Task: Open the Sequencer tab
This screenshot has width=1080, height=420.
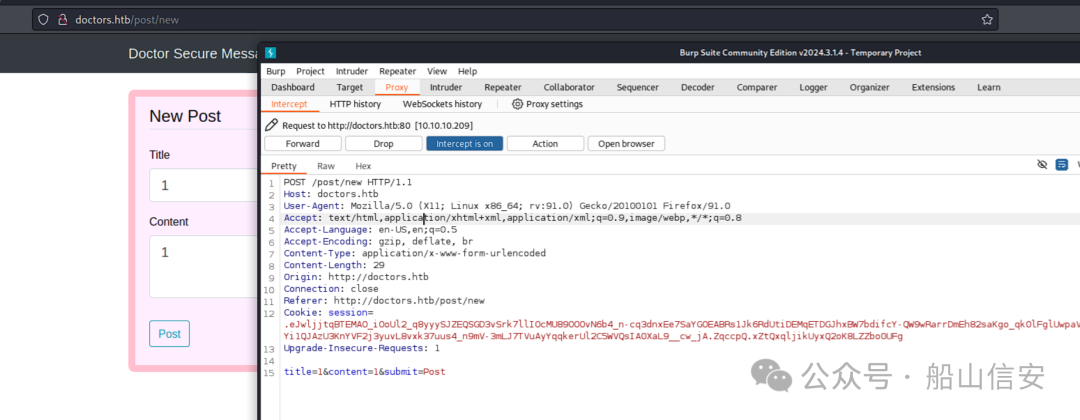Action: point(638,87)
